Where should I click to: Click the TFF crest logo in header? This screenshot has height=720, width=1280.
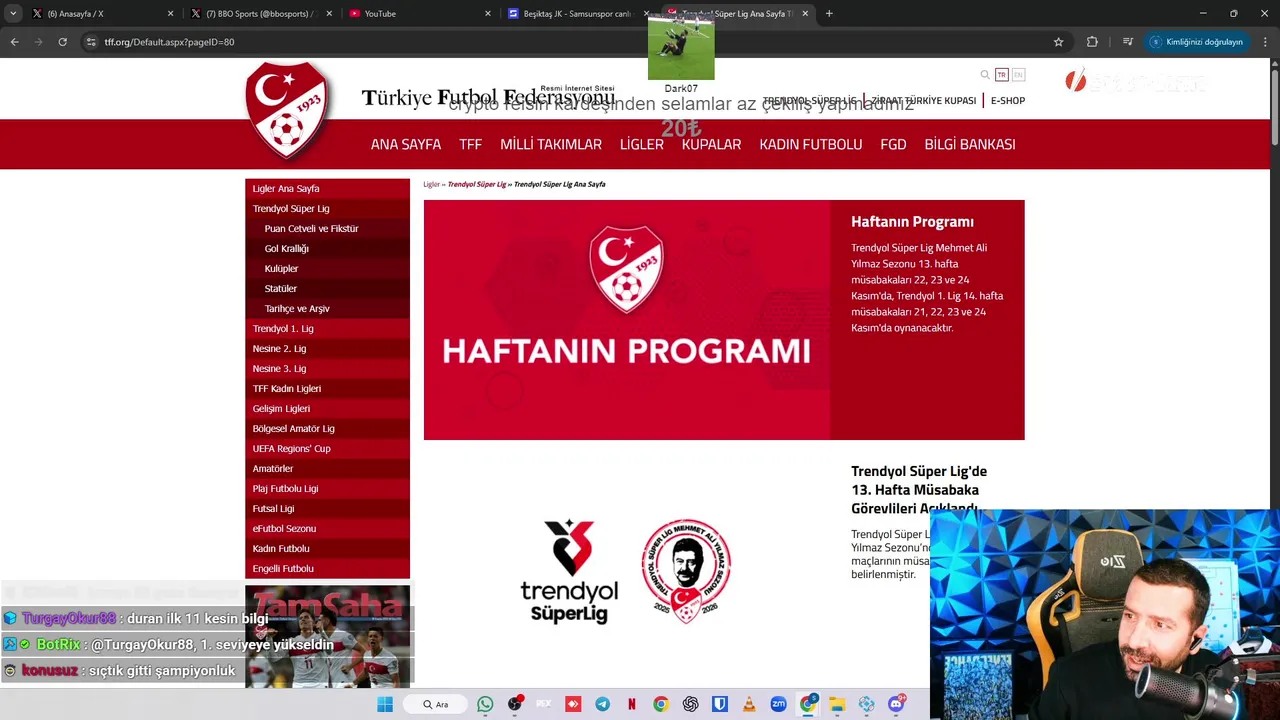coord(287,110)
